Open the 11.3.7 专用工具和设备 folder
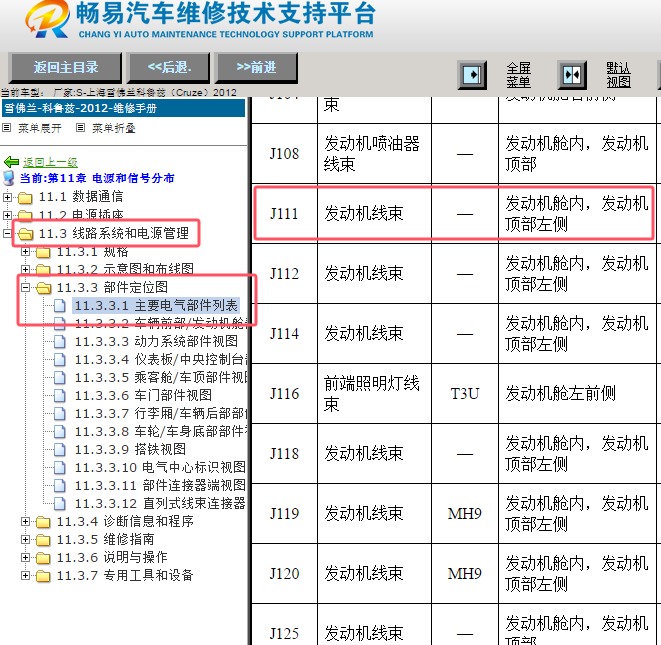Image resolution: width=661 pixels, height=645 pixels. click(x=125, y=575)
